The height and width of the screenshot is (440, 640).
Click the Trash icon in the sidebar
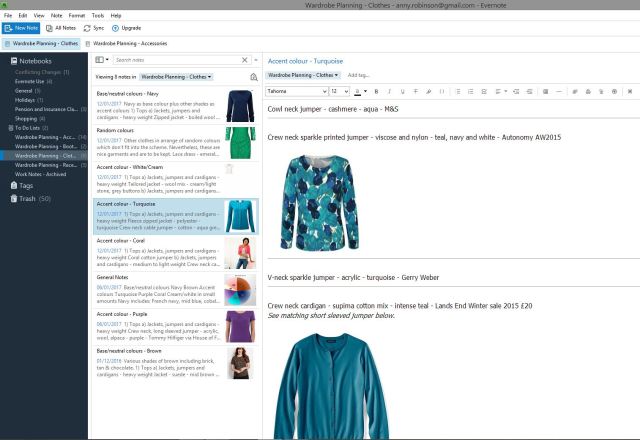click(x=14, y=199)
